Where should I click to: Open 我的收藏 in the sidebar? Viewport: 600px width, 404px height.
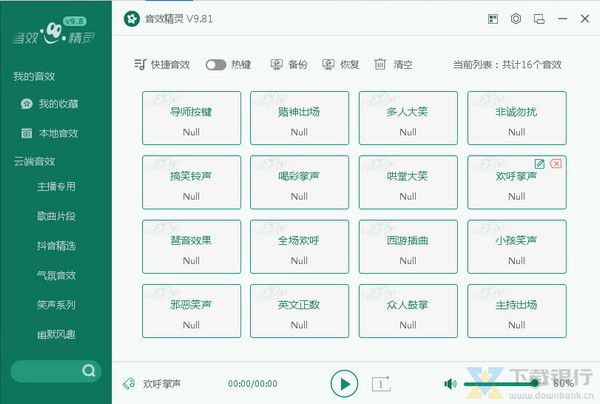pyautogui.click(x=50, y=104)
